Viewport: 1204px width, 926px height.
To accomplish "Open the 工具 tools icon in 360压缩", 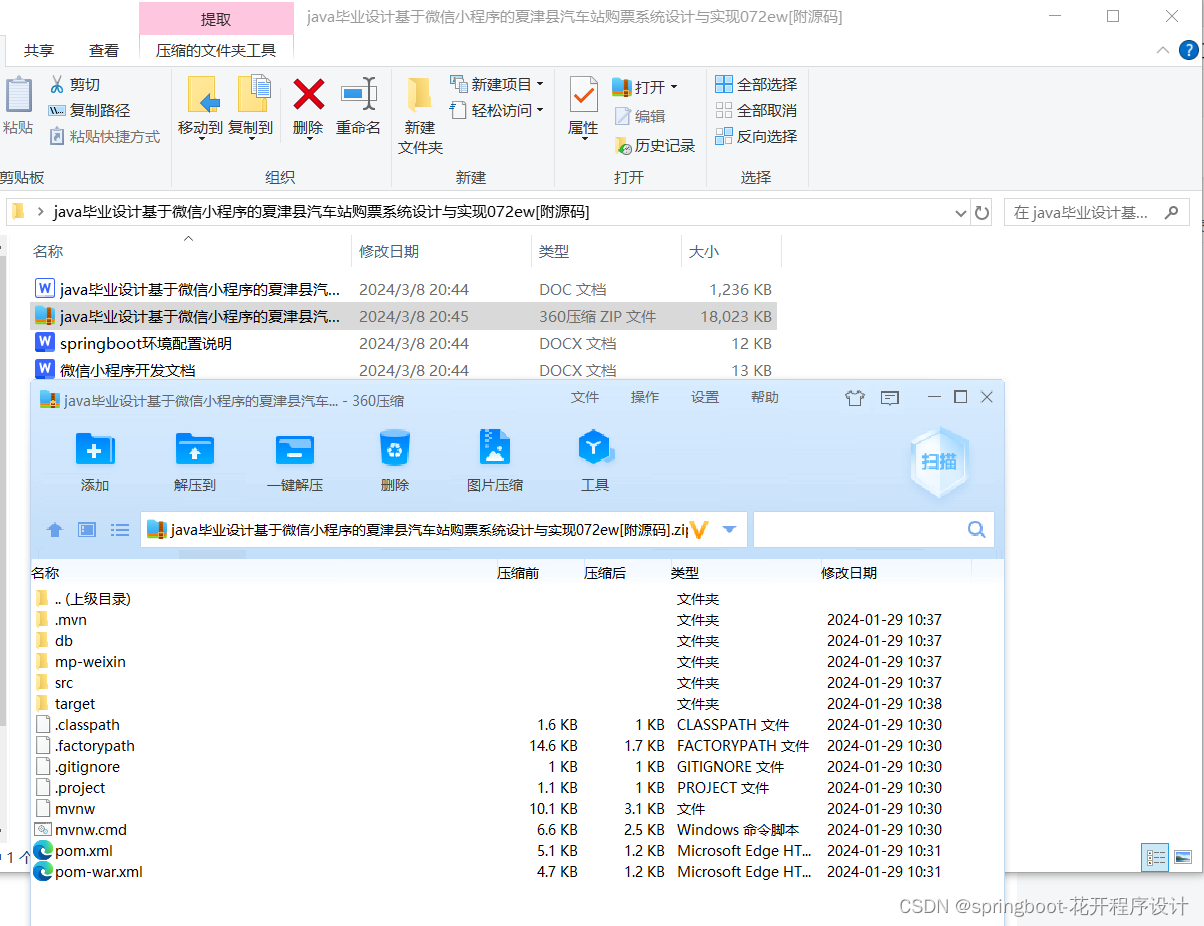I will tap(595, 447).
